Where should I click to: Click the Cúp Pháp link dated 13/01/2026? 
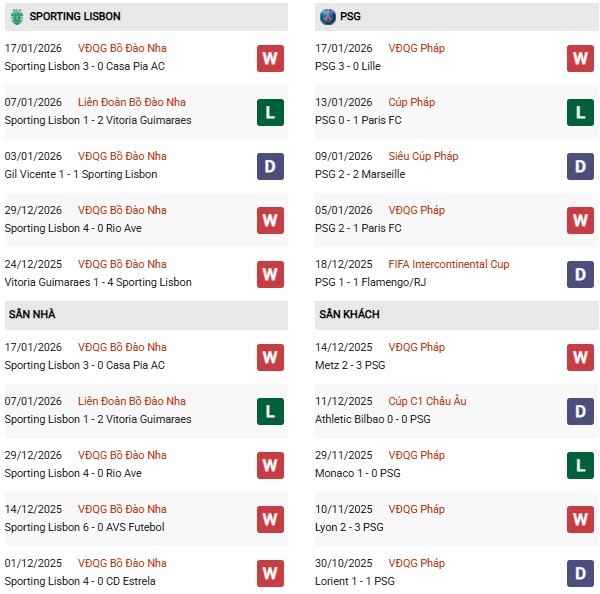(x=411, y=102)
